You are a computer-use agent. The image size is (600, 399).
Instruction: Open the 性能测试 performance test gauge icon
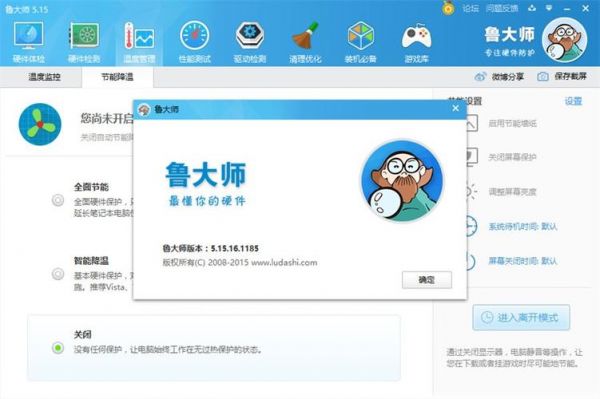[x=194, y=42]
